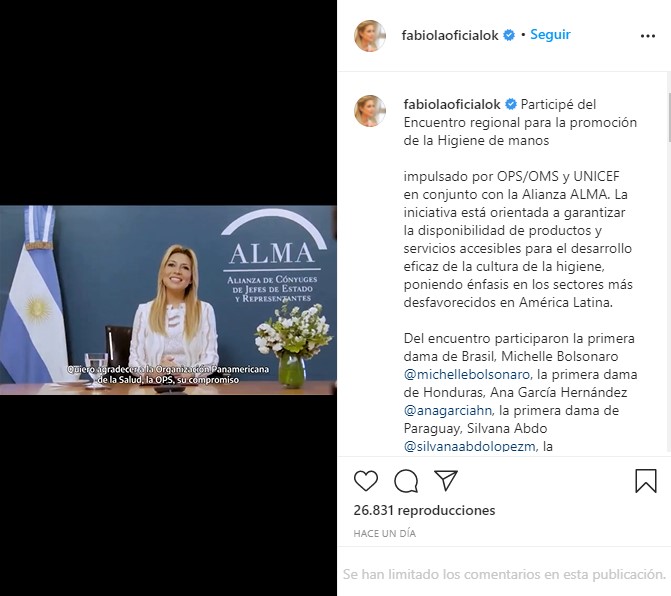
Task: Open profile picture in post header
Action: pos(370,36)
